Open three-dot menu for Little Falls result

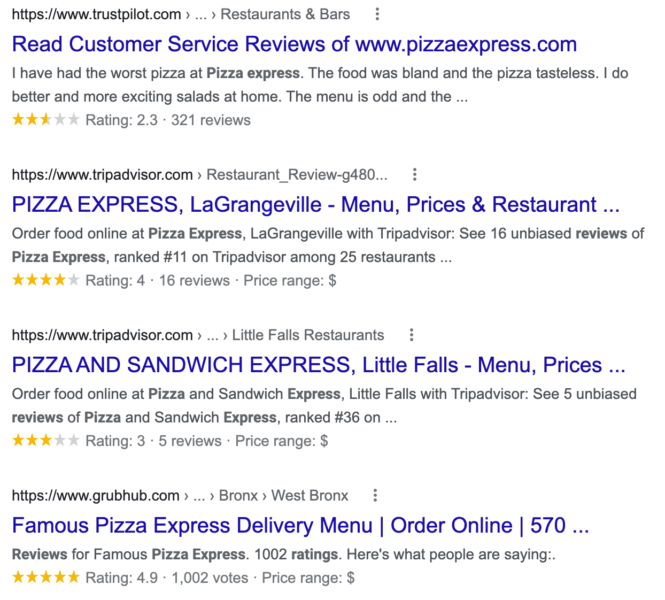pos(411,335)
